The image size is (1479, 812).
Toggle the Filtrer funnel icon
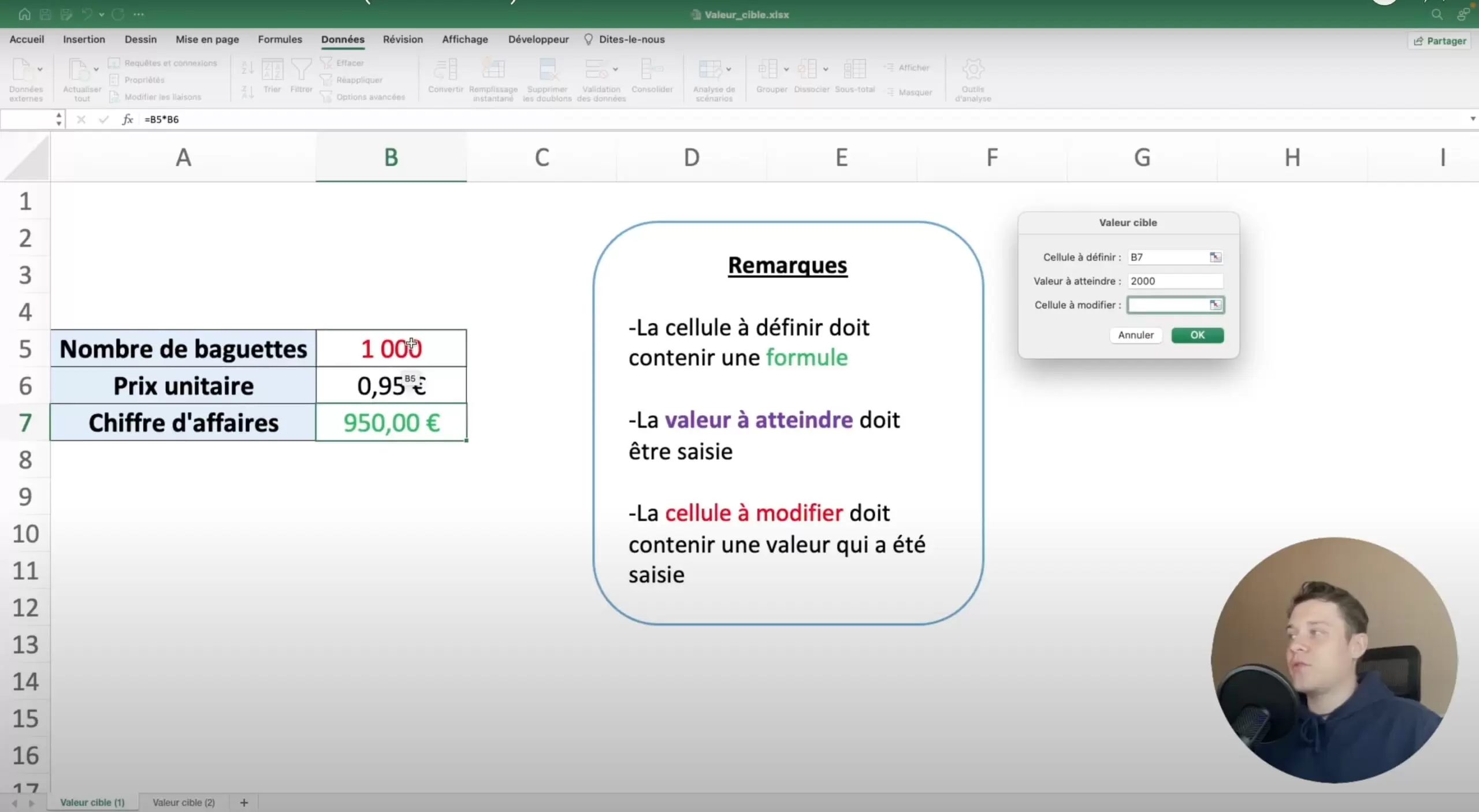tap(301, 69)
